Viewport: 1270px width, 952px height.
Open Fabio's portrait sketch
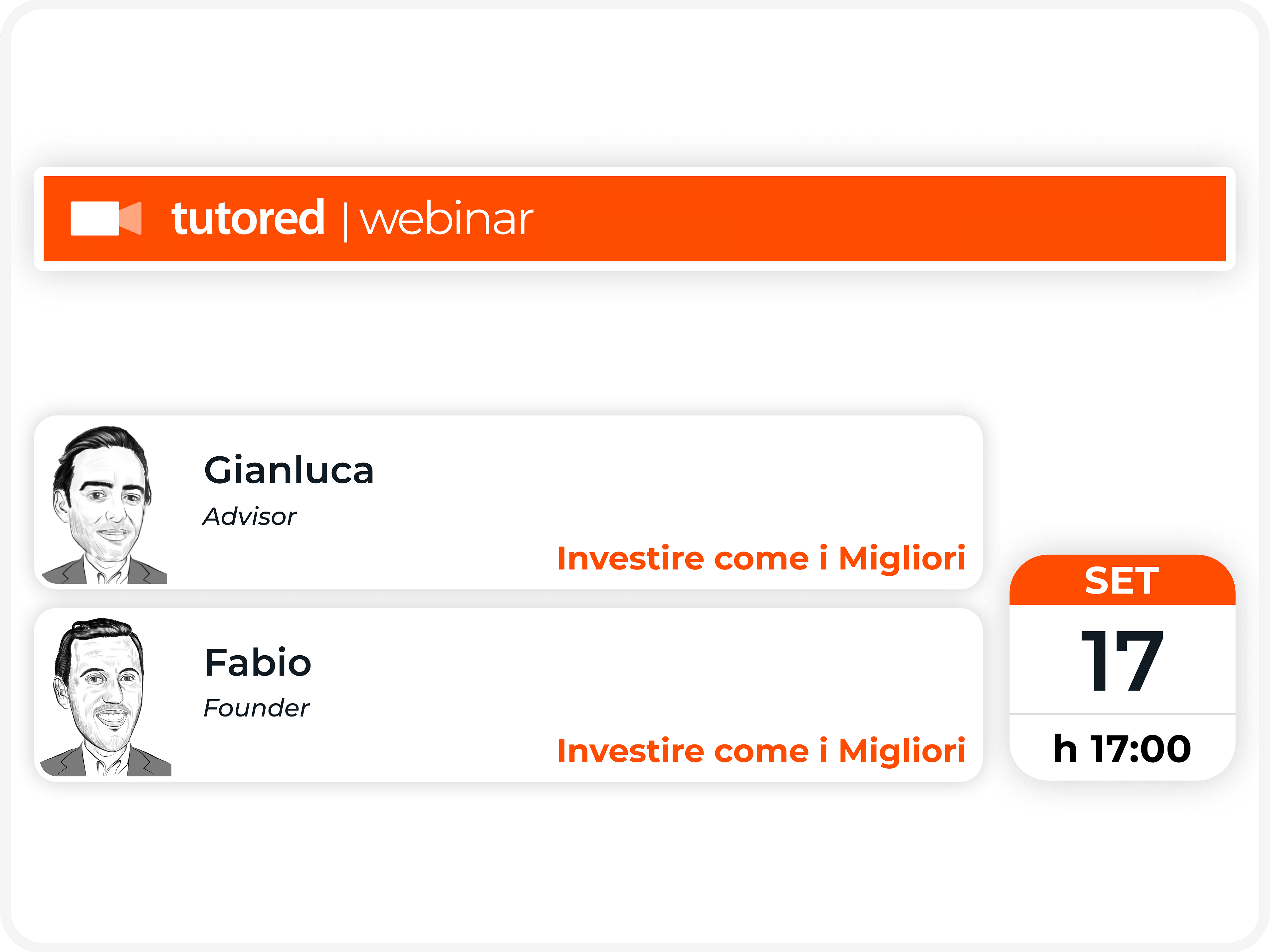pyautogui.click(x=106, y=697)
